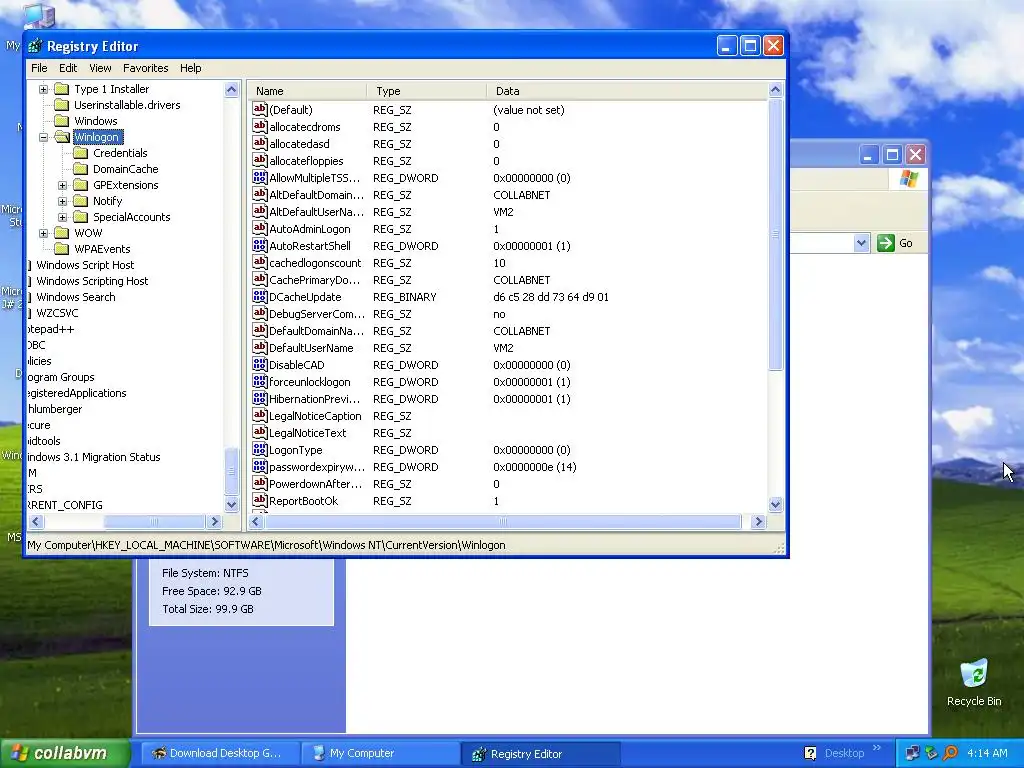Click the Userinstallable.drivers folder icon
Image resolution: width=1024 pixels, height=768 pixels.
(61, 104)
